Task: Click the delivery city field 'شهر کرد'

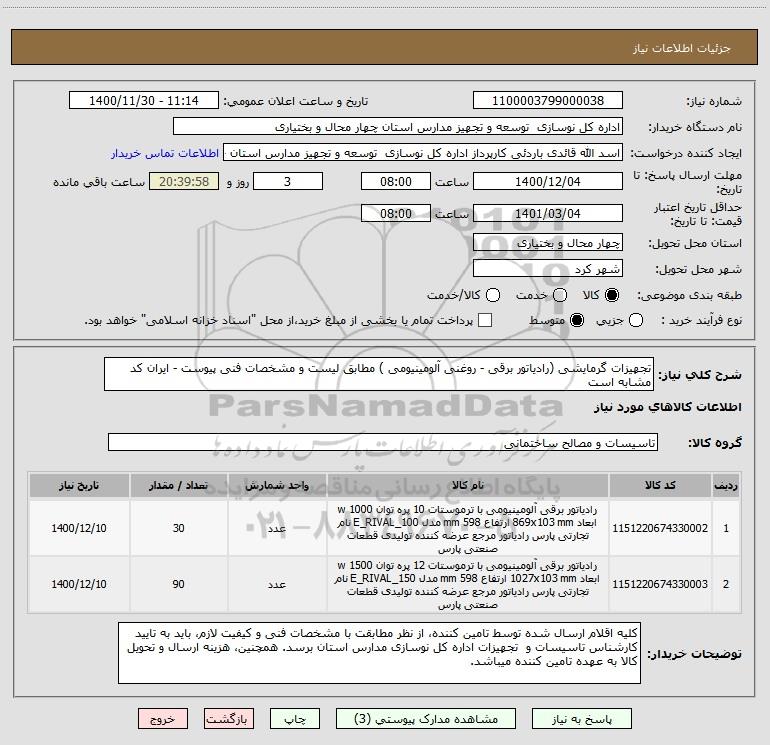Action: [x=548, y=268]
